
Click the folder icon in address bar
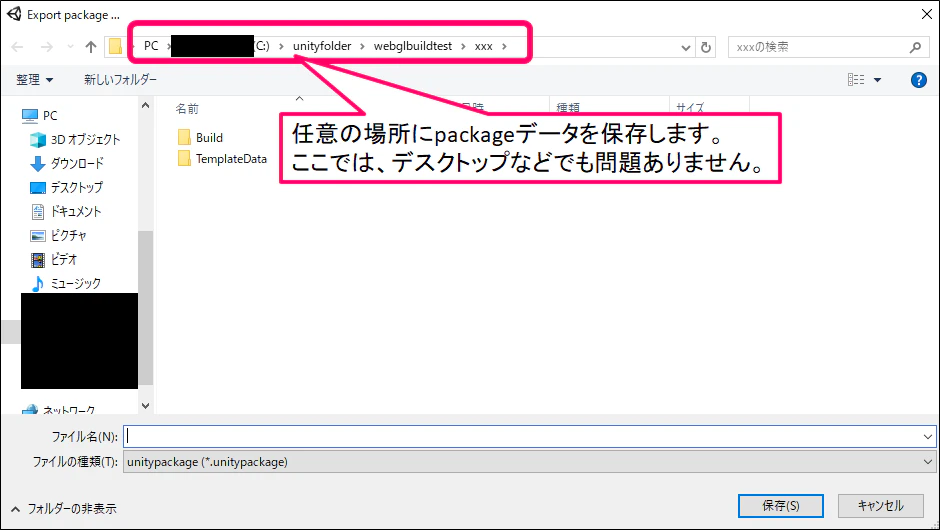tap(115, 46)
